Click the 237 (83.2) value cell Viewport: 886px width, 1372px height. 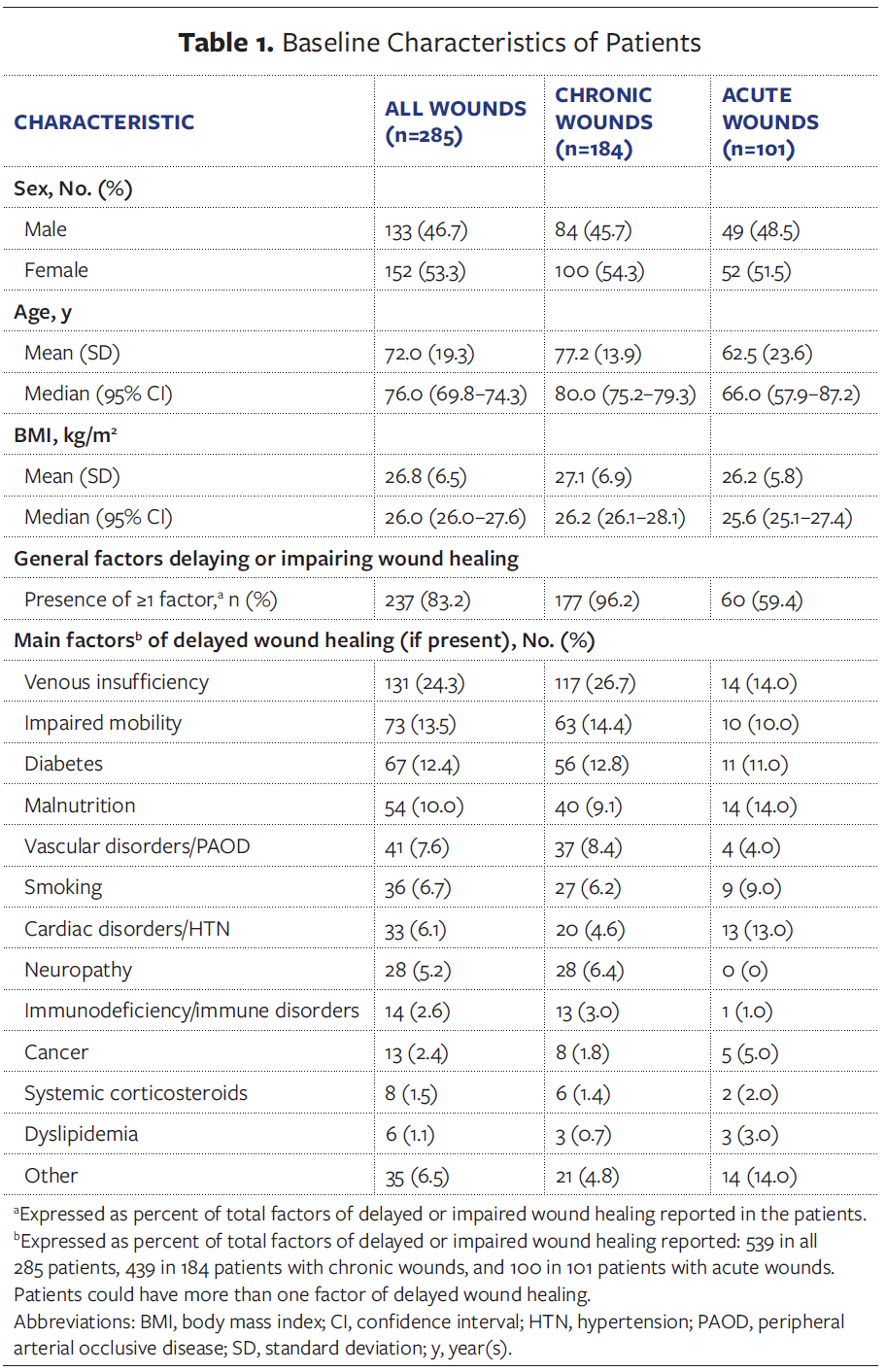427,600
